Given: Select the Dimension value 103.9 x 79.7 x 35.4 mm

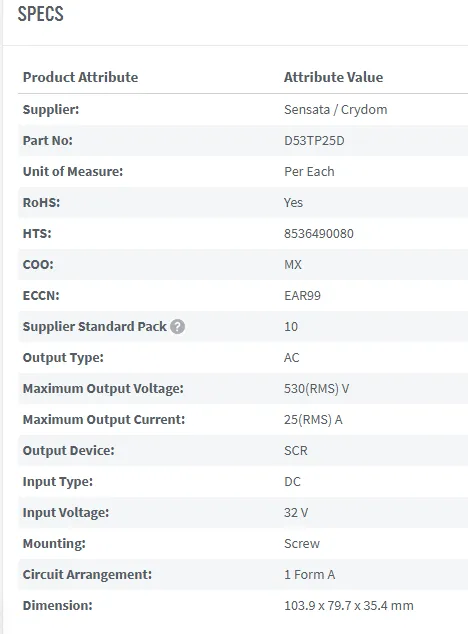Looking at the screenshot, I should click(349, 606).
